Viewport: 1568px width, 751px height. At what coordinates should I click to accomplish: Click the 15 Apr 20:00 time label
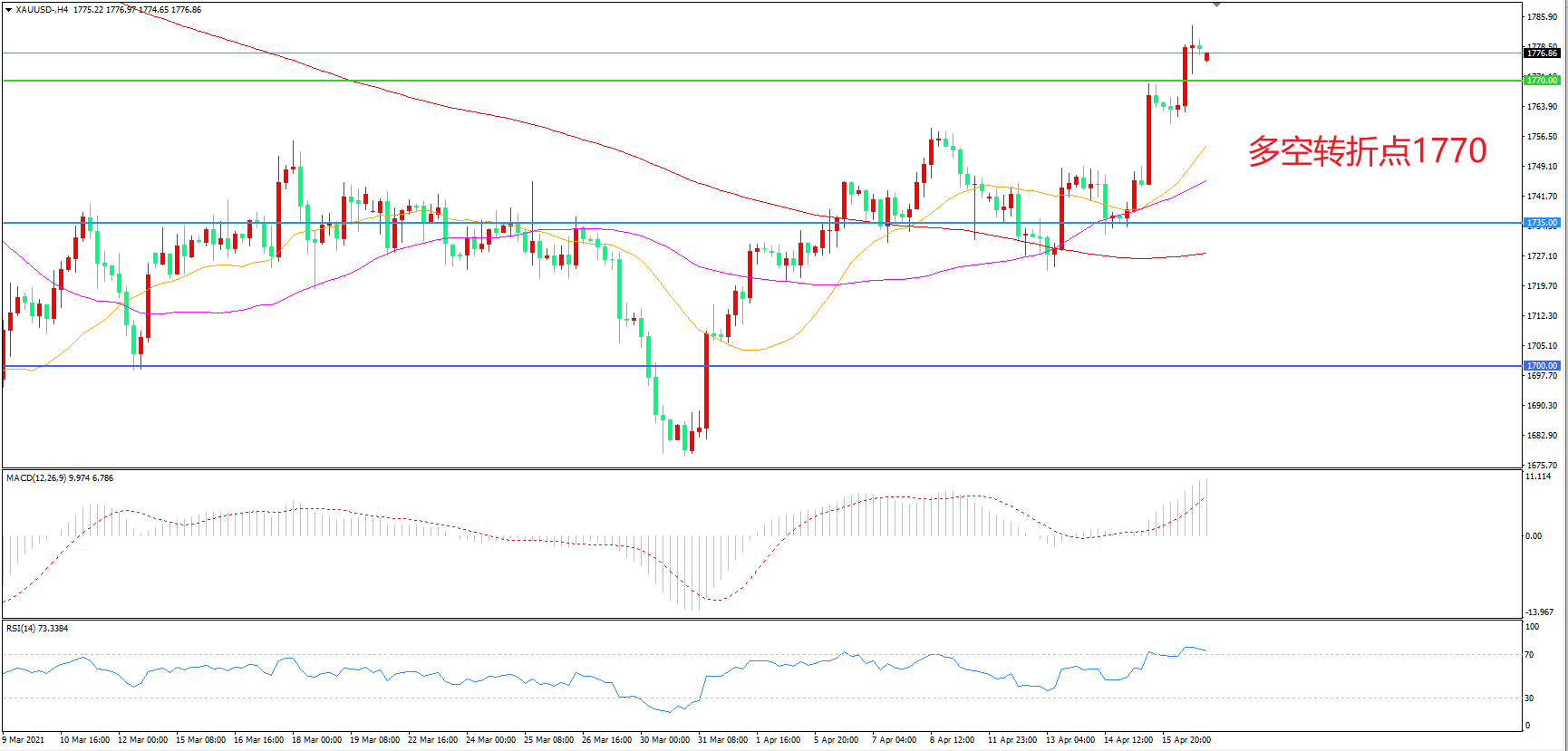coord(1186,740)
